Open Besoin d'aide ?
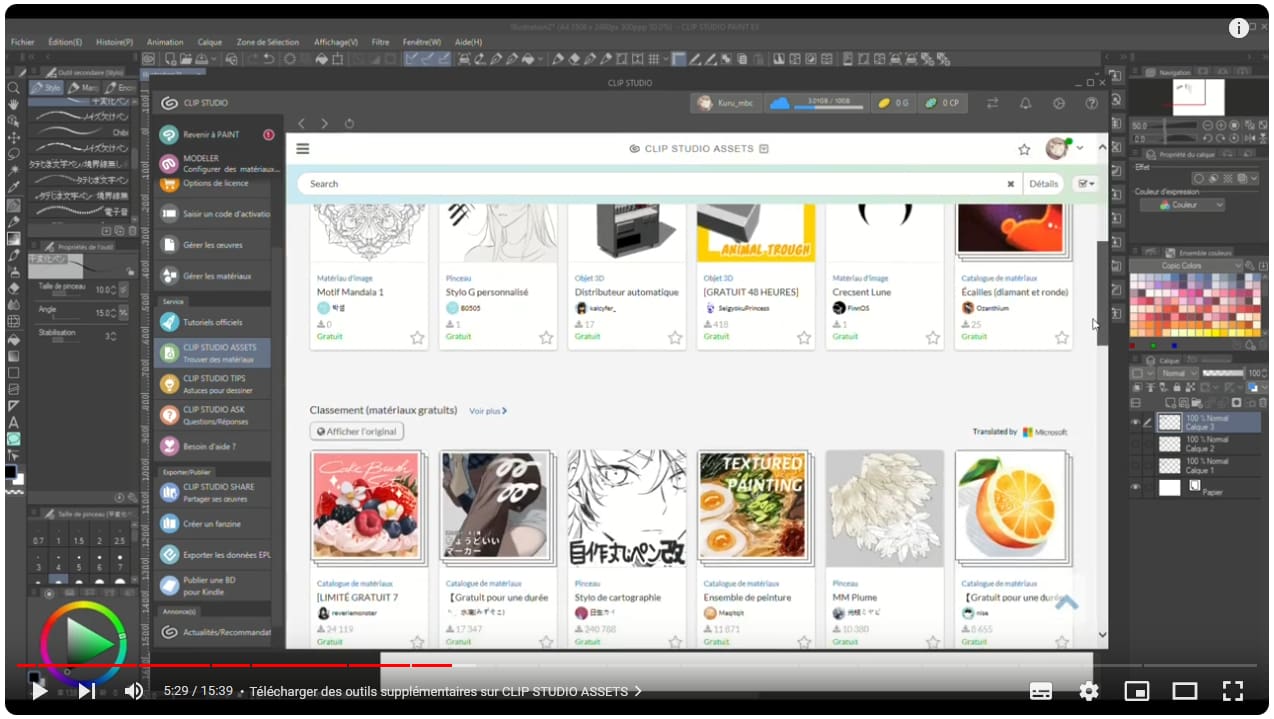Viewport: 1274px width, 719px height. coord(212,446)
